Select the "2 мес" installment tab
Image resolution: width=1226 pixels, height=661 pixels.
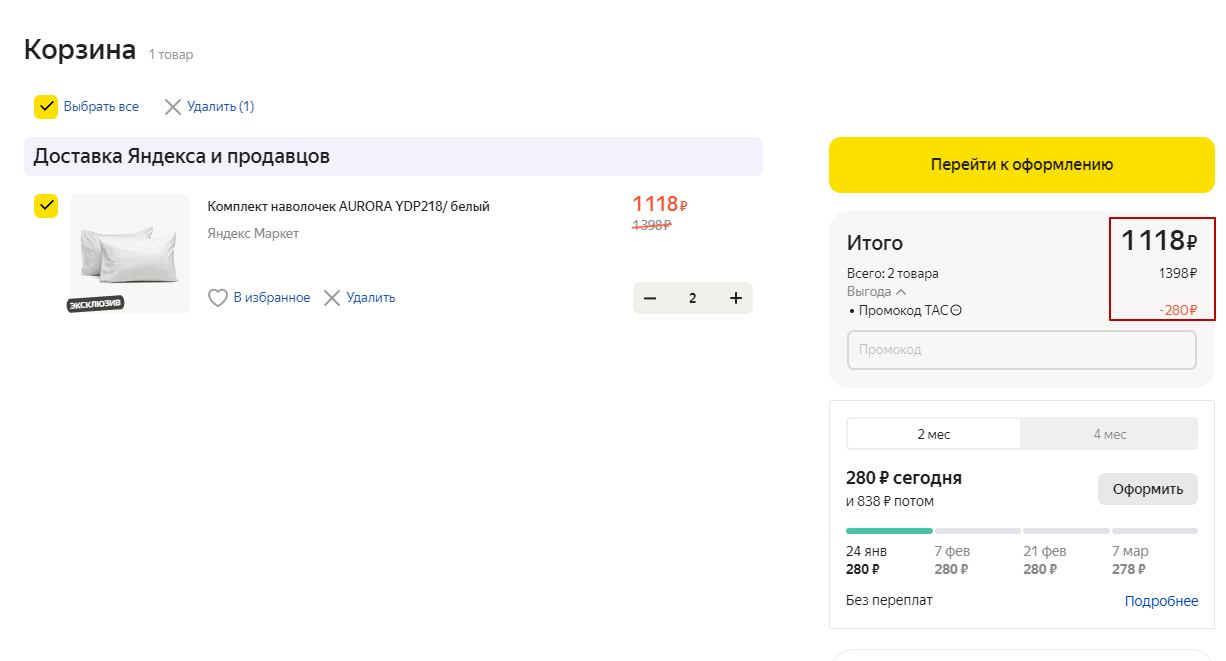(x=933, y=434)
